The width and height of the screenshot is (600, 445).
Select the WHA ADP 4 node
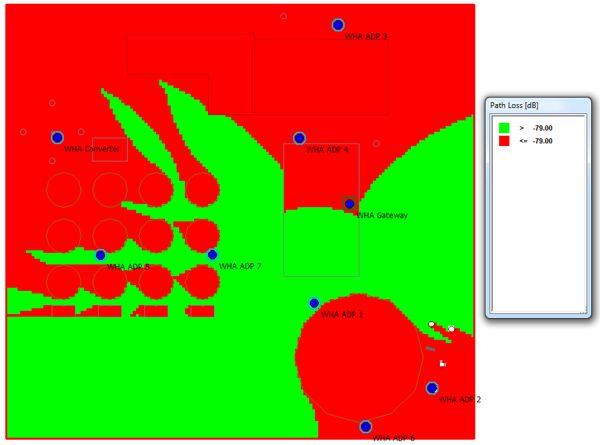[299, 138]
